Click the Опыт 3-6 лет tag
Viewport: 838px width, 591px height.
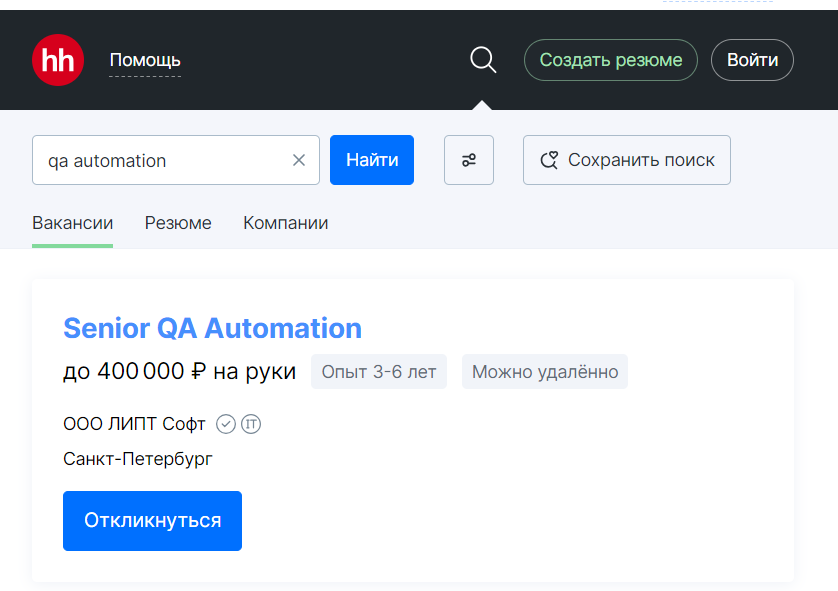pyautogui.click(x=378, y=371)
